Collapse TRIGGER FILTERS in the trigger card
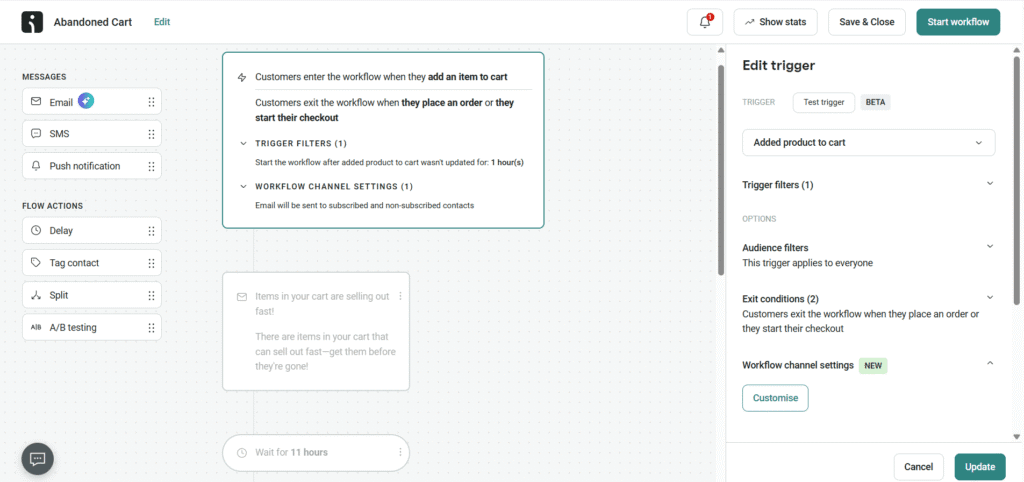 coord(243,143)
